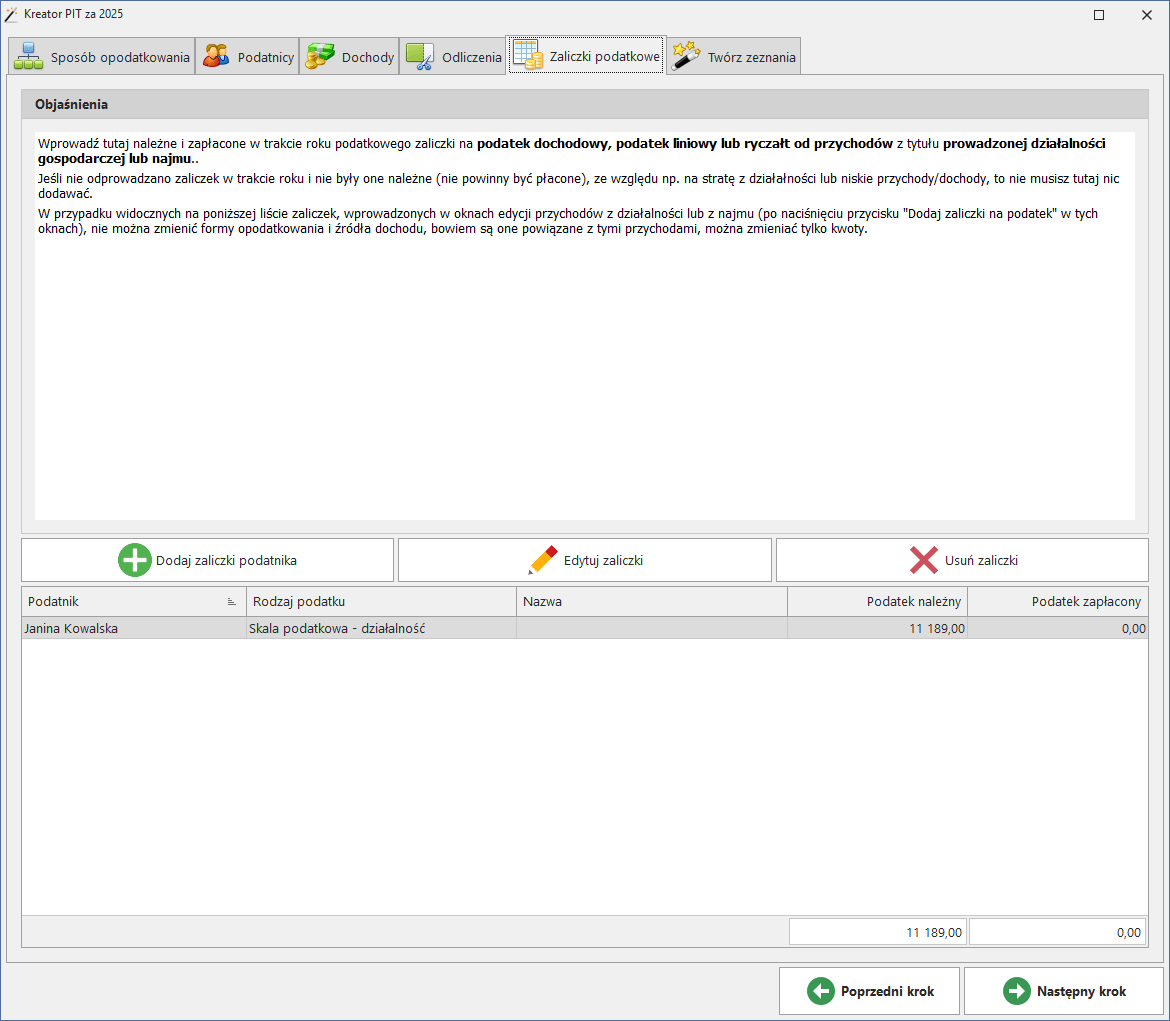The image size is (1170, 1021).
Task: Click the Skala podatkowa - działalność cell
Action: [381, 628]
